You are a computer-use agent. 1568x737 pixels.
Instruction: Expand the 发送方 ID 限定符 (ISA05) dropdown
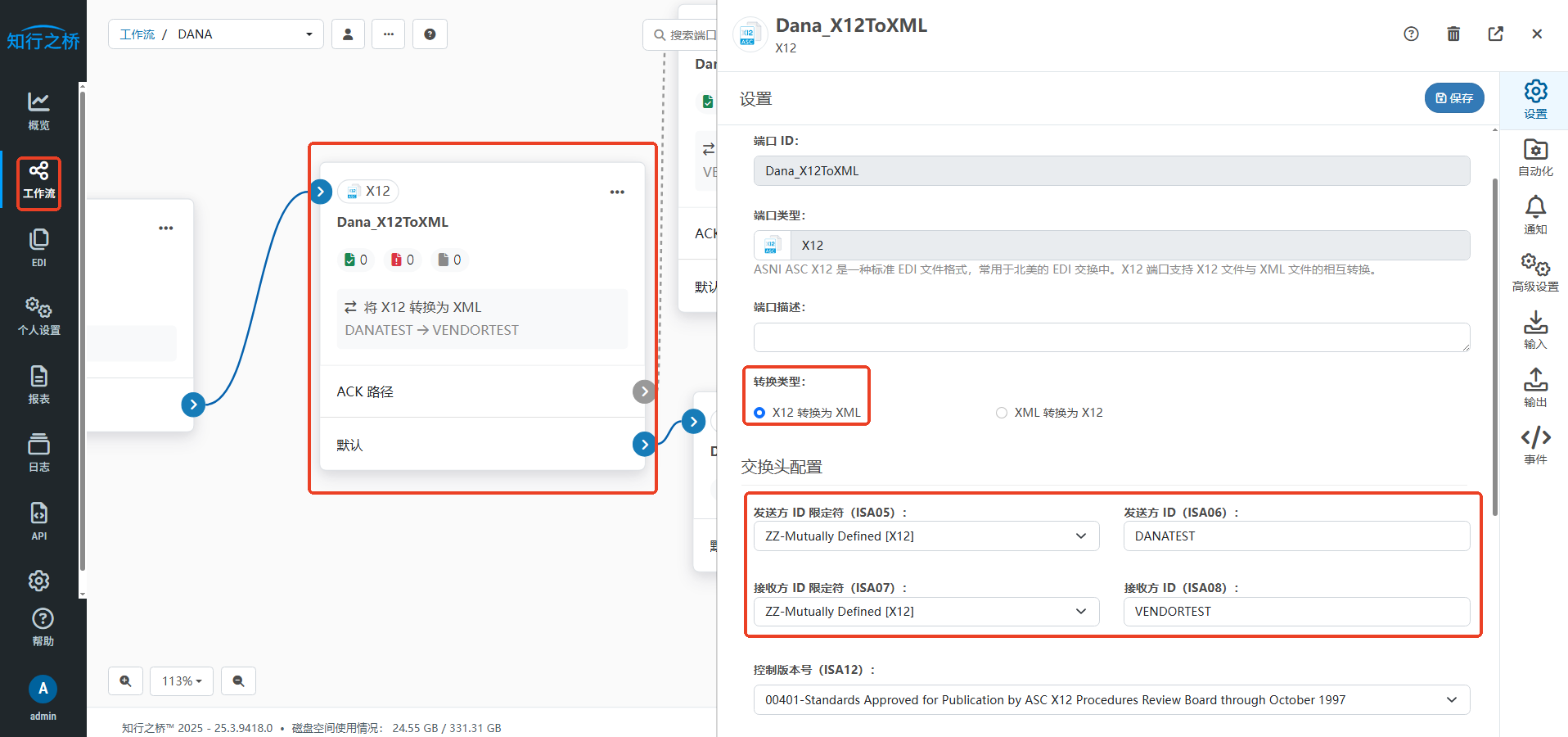coord(926,536)
